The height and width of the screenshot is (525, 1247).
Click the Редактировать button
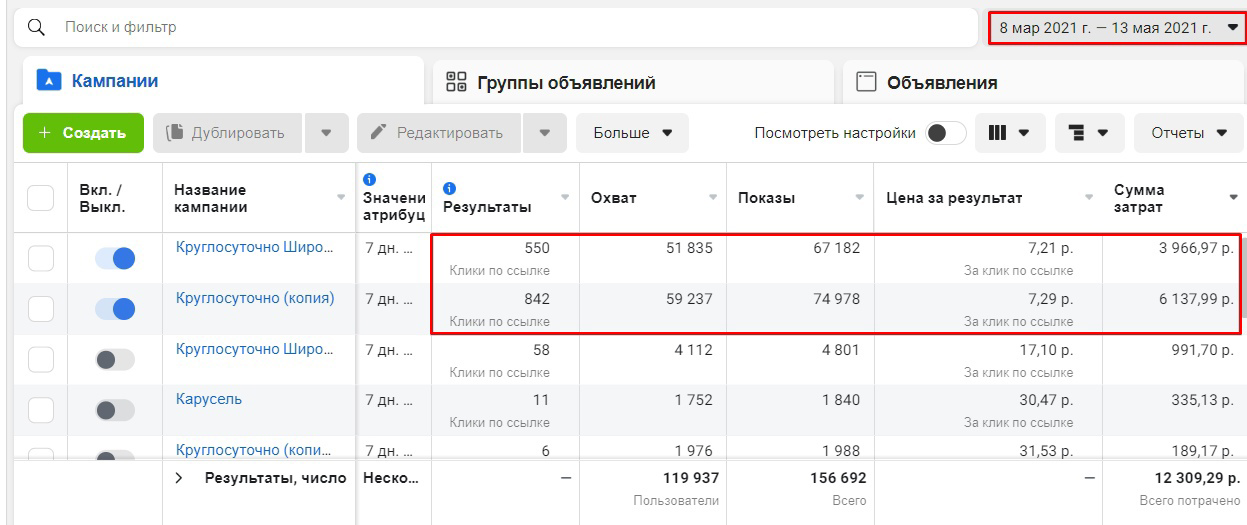point(439,133)
